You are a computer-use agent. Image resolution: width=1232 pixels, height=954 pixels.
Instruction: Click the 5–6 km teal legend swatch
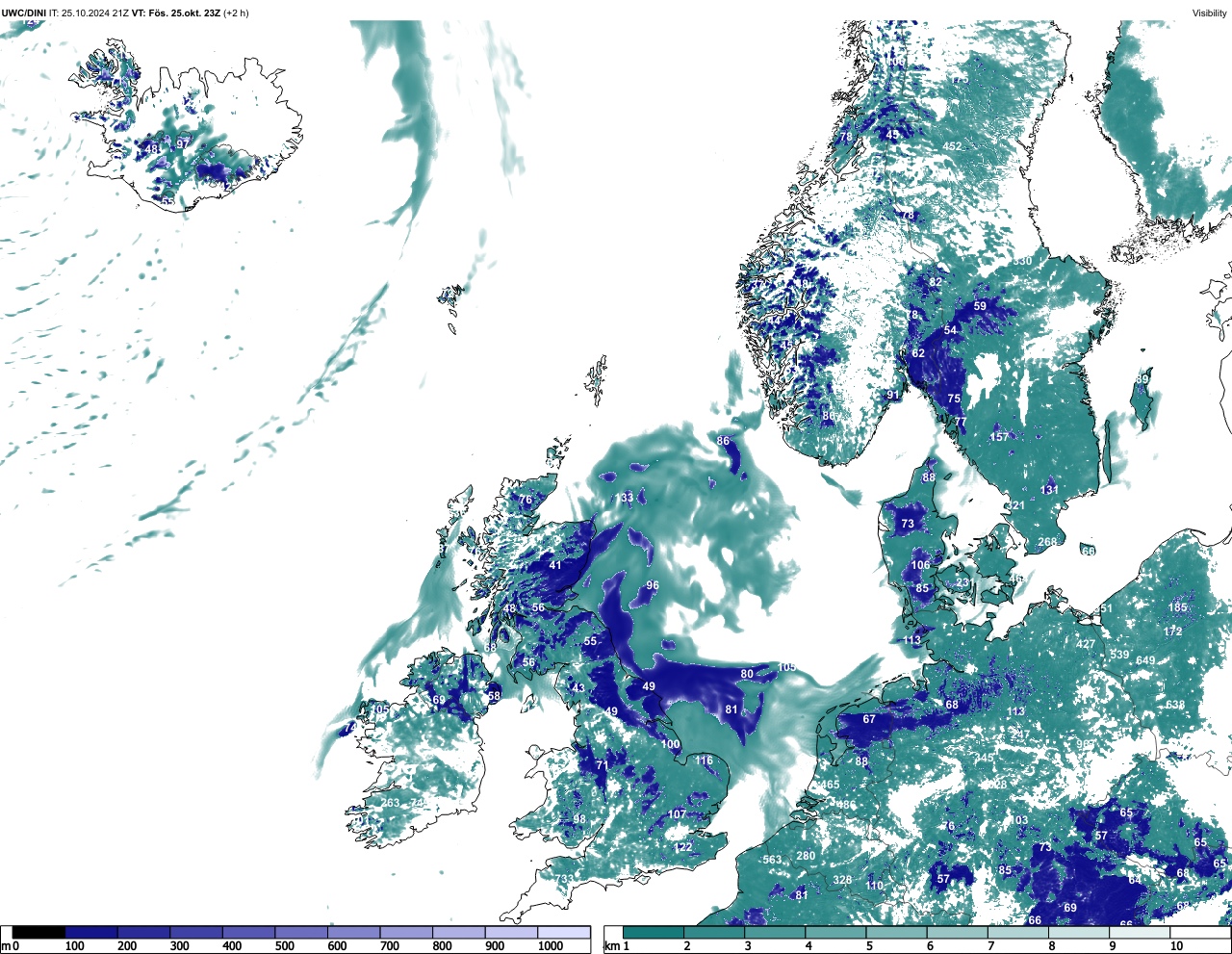pos(897,933)
